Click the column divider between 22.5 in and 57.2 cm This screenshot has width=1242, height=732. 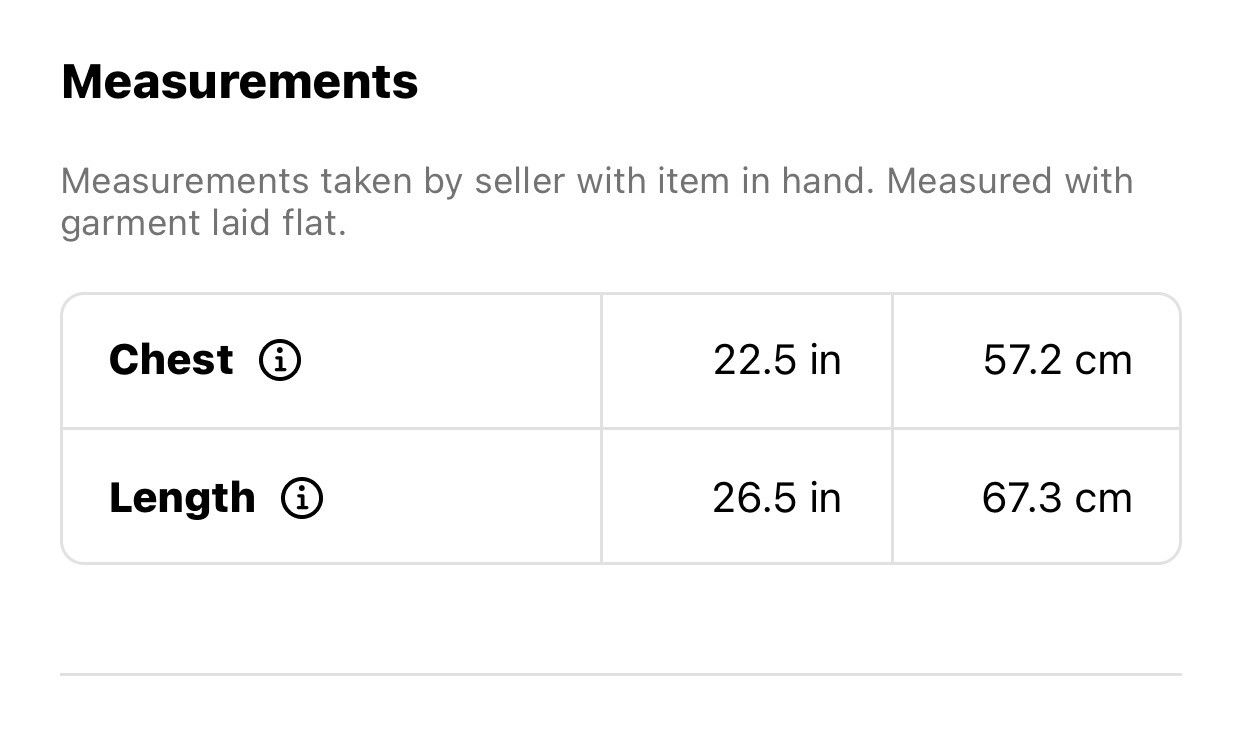pyautogui.click(x=892, y=361)
